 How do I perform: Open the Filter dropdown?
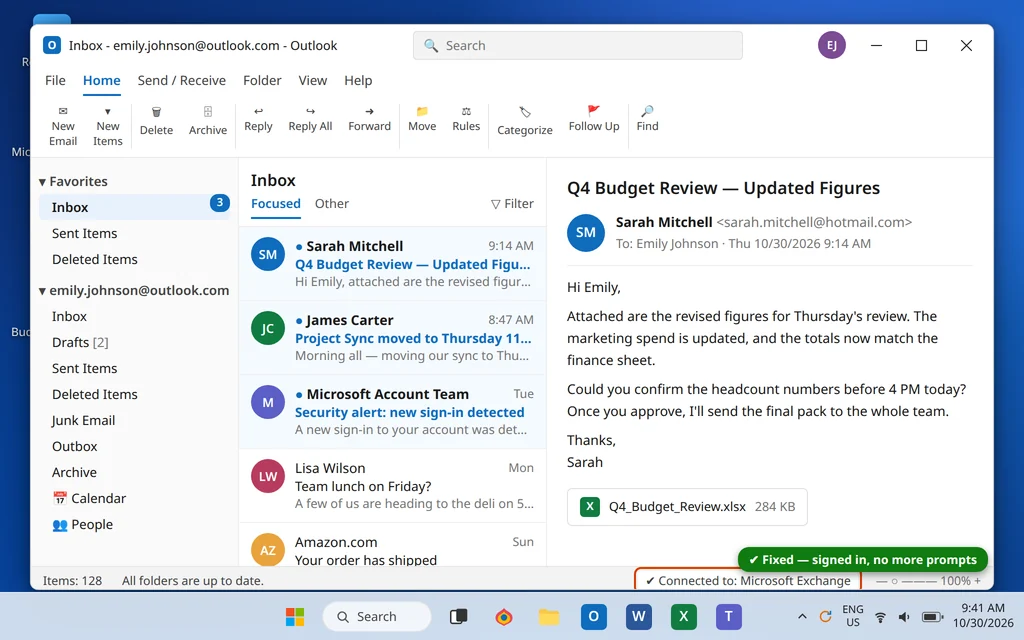512,204
